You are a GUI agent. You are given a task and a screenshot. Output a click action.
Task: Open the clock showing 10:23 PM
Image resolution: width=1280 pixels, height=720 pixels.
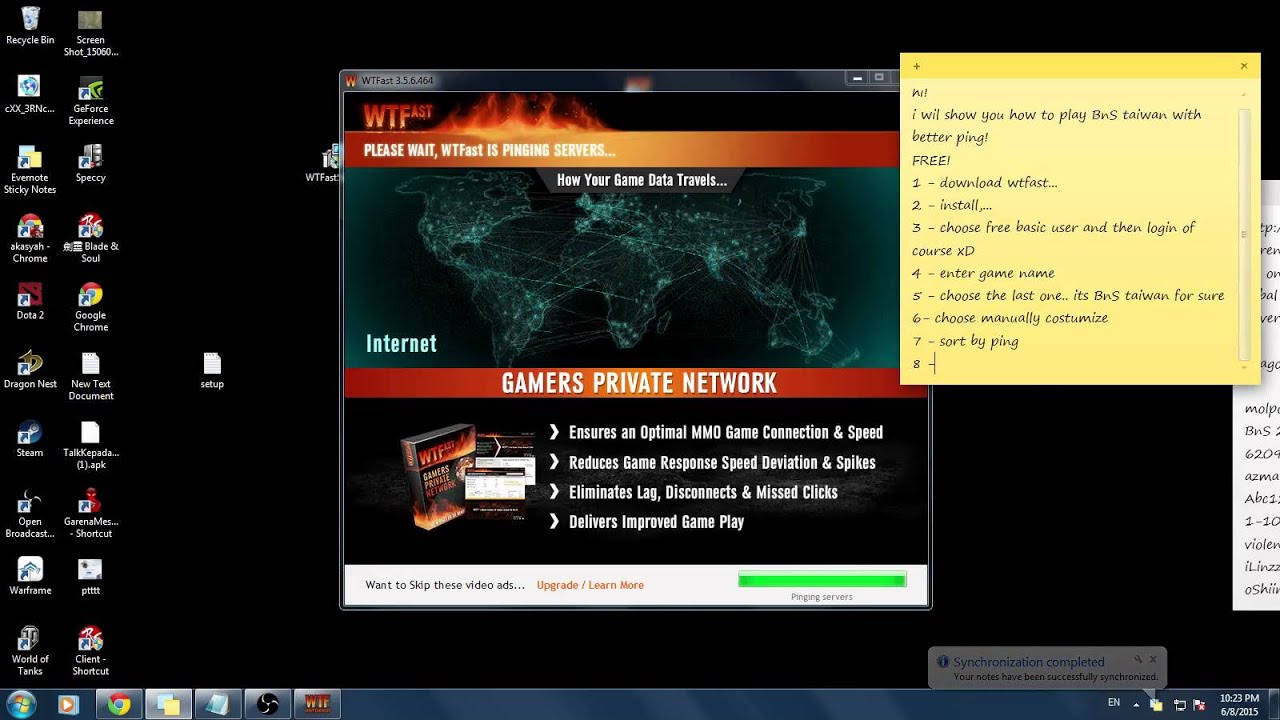(x=1239, y=705)
